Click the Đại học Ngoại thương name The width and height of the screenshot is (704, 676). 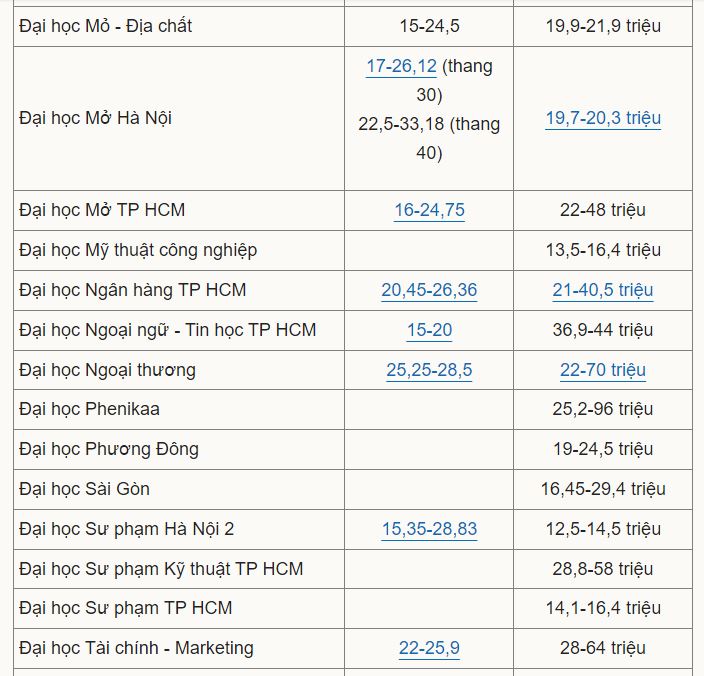pyautogui.click(x=107, y=370)
